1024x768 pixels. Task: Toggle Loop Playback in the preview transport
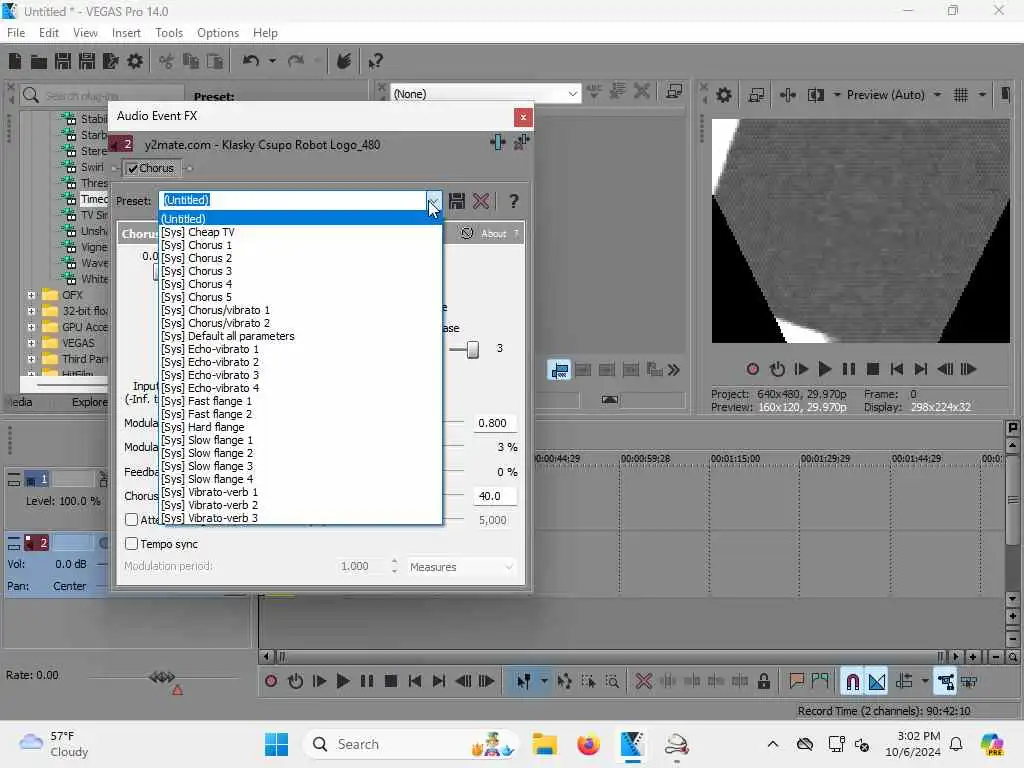click(776, 369)
